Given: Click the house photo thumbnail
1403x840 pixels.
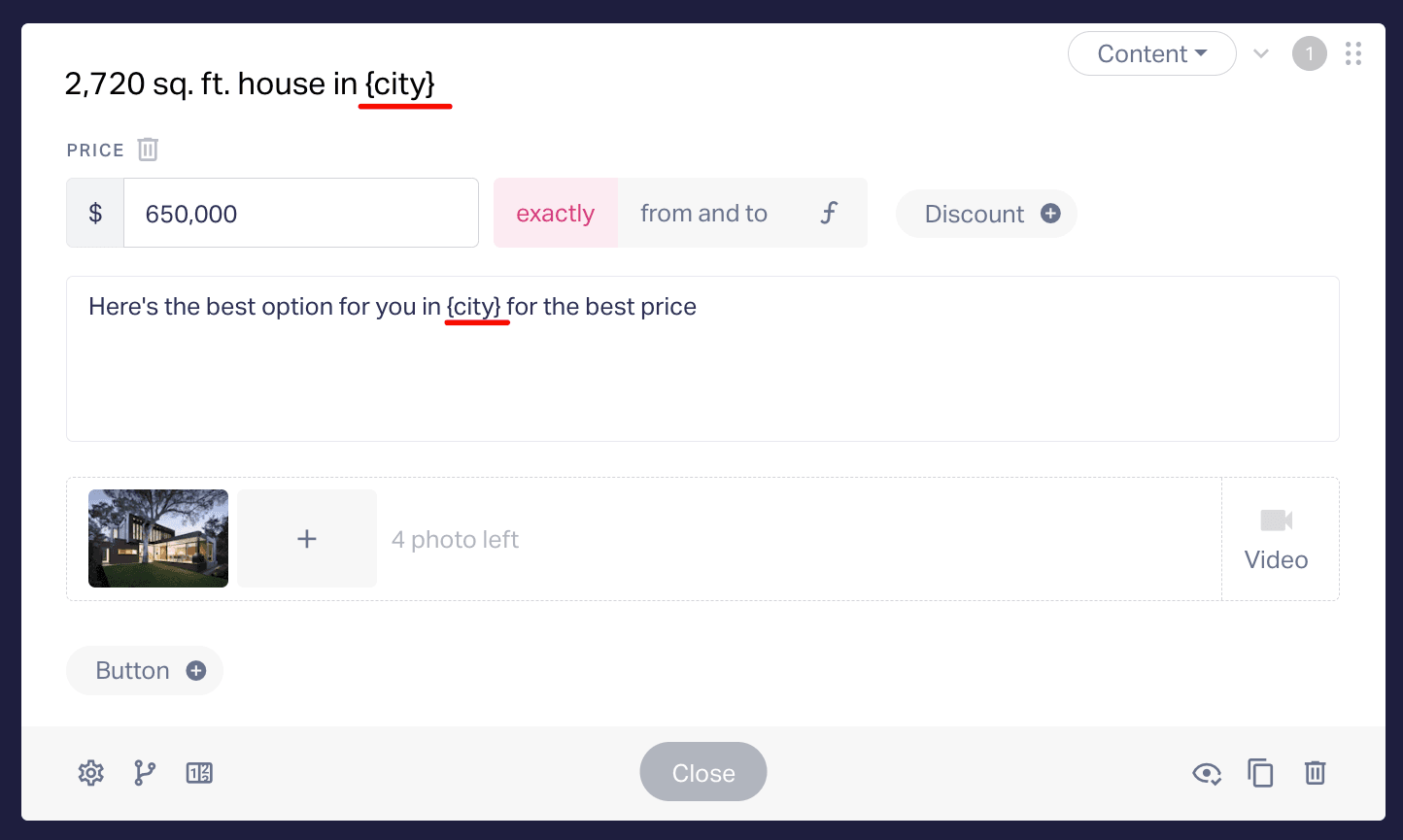Looking at the screenshot, I should 158,538.
